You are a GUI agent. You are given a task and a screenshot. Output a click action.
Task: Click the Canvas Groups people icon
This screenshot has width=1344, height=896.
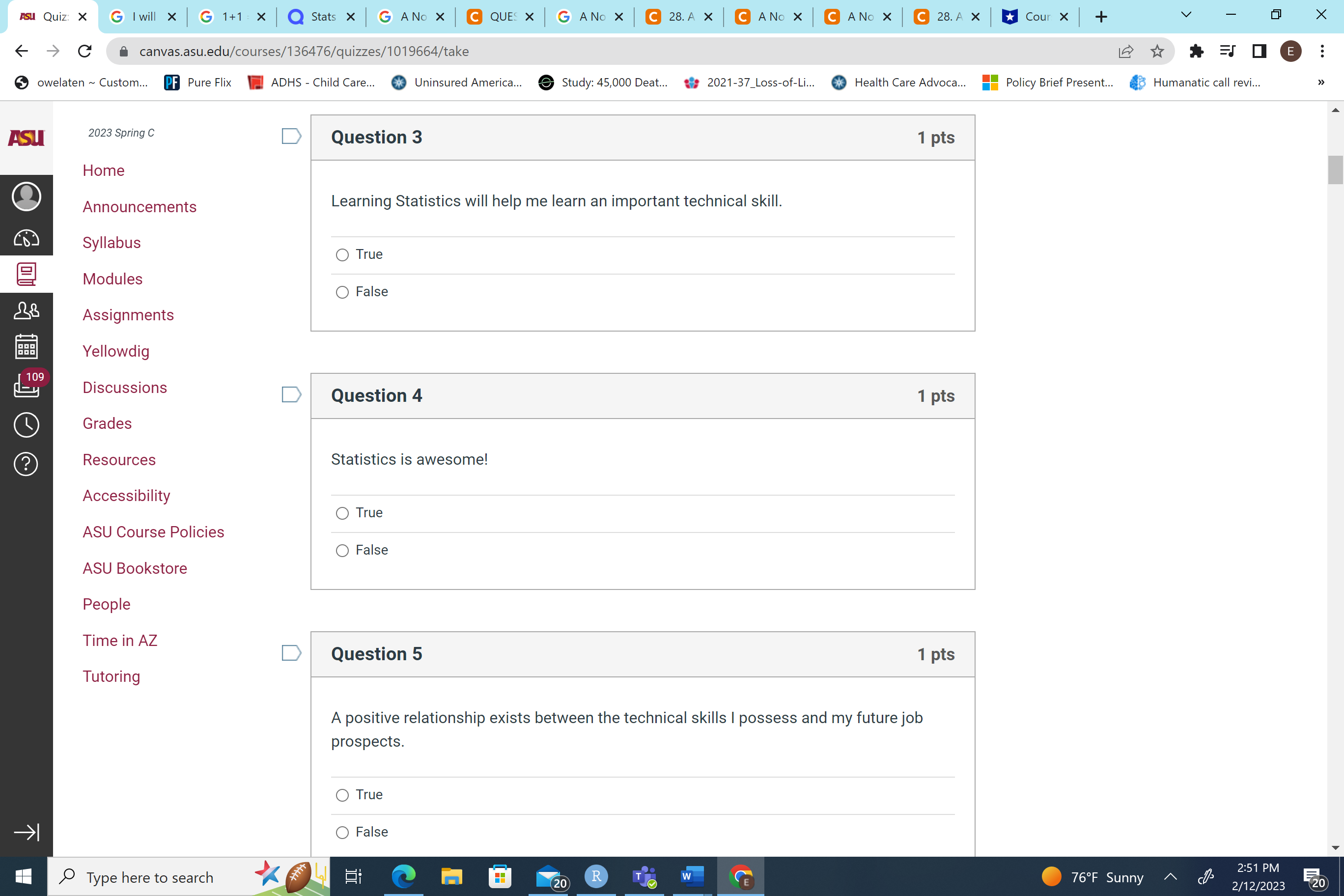tap(27, 310)
